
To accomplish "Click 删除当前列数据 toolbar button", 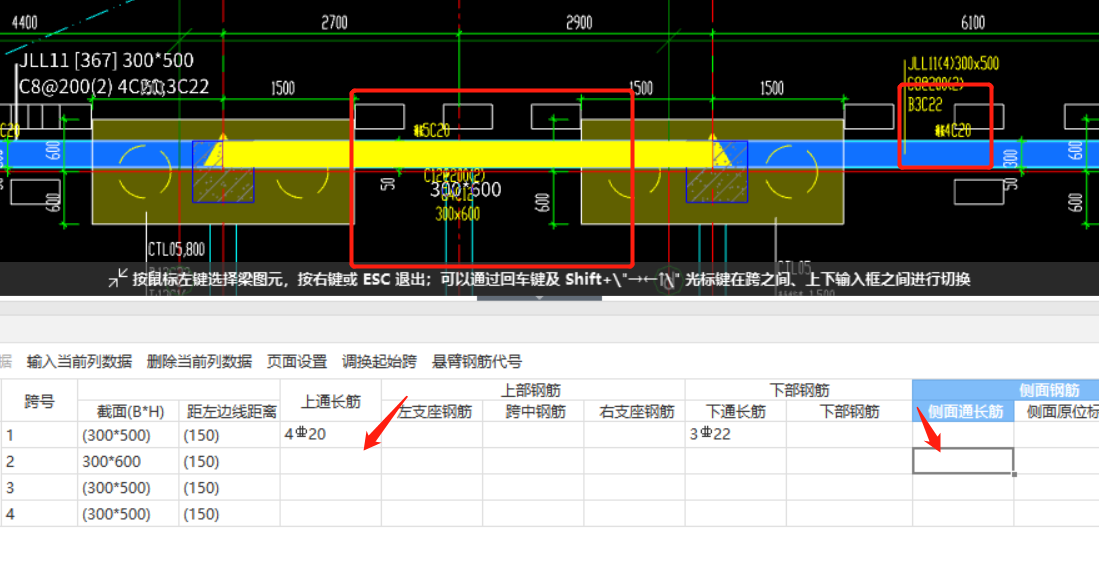I will click(x=199, y=362).
